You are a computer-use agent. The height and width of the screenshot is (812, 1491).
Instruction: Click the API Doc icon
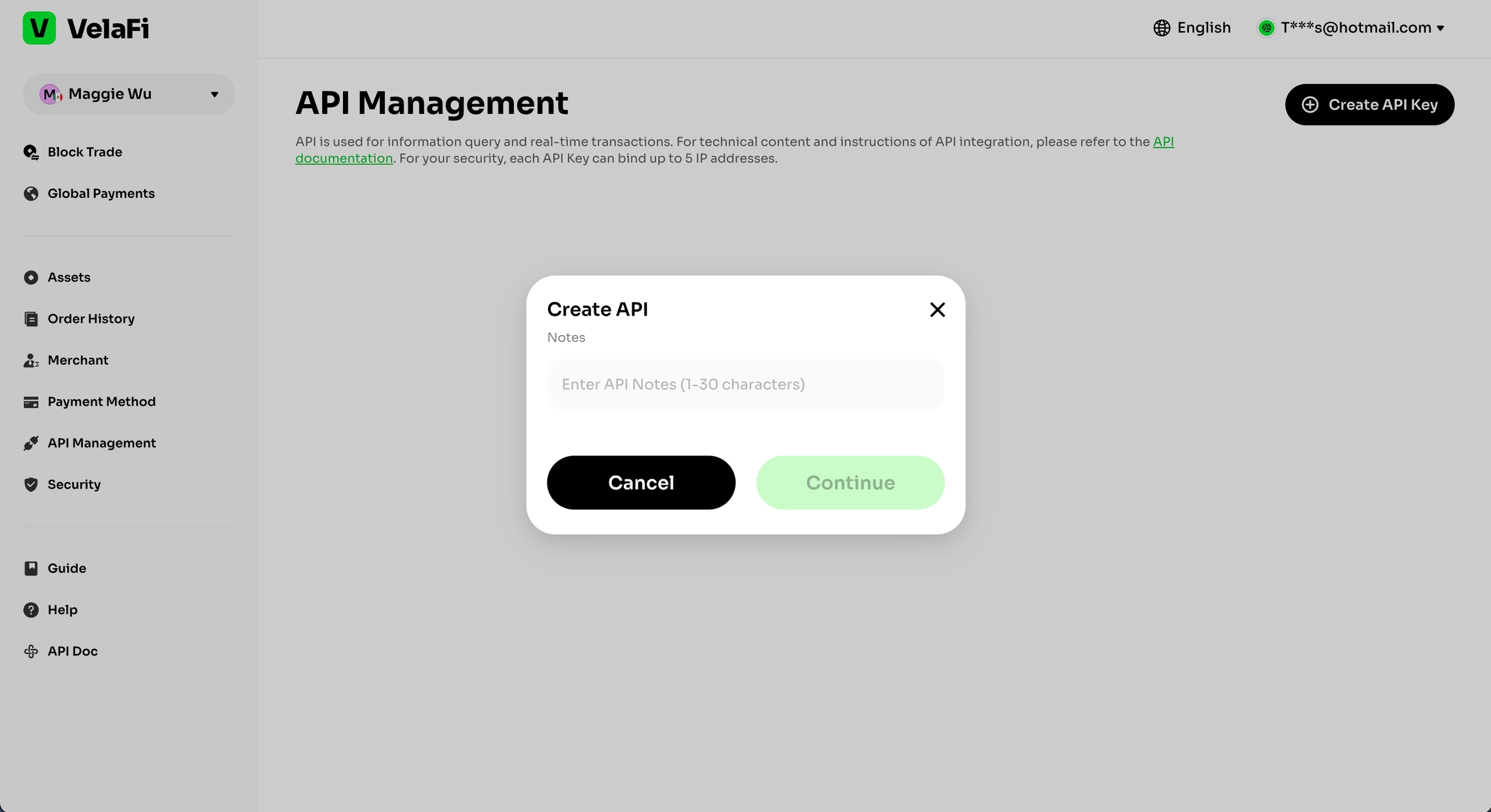(x=30, y=652)
